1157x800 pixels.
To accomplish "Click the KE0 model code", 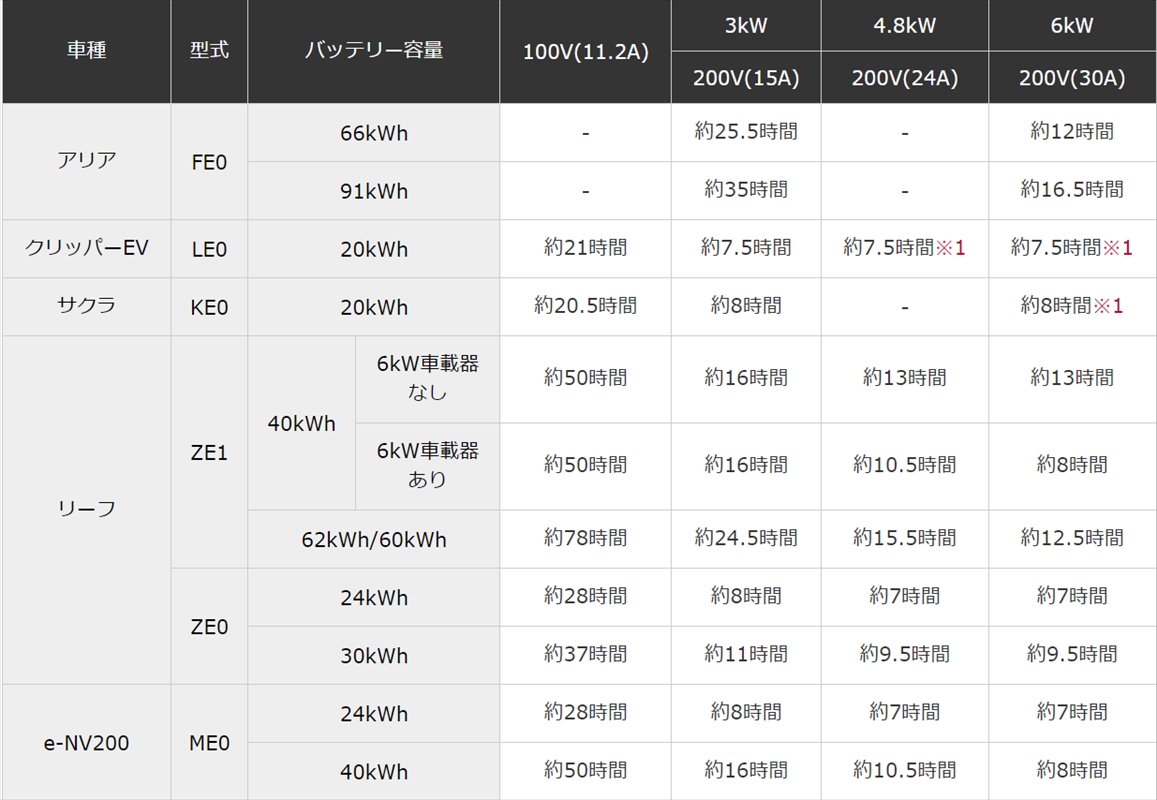I will pos(209,307).
